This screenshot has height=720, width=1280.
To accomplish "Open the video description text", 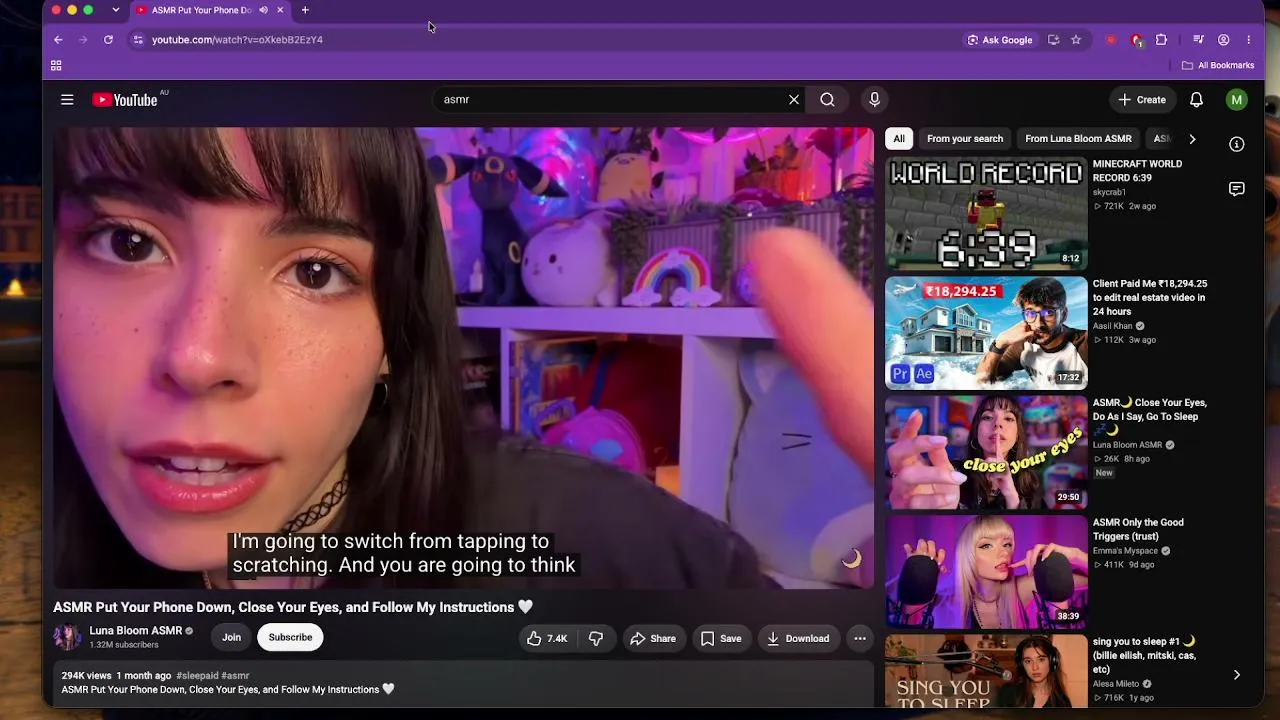I will [228, 690].
